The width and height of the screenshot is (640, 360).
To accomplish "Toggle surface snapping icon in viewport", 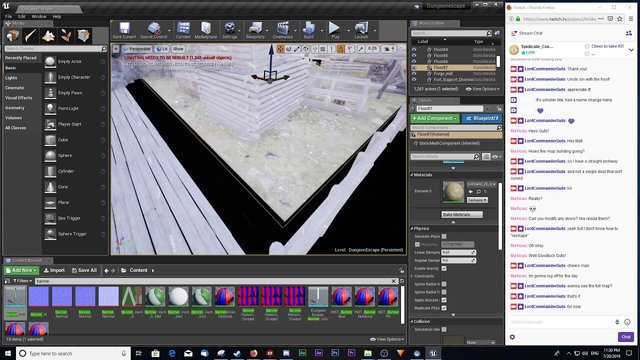I will click(315, 49).
